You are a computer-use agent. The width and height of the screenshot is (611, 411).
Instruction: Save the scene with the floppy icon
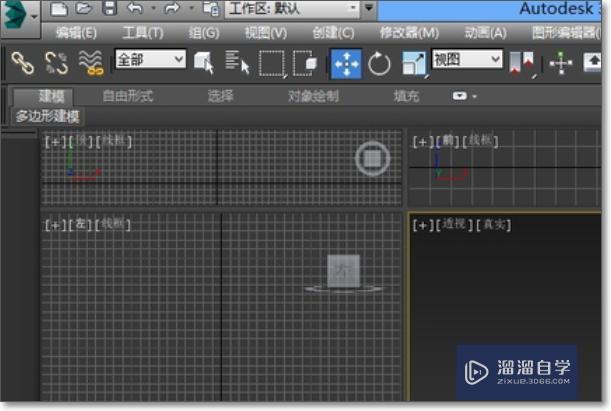[109, 8]
